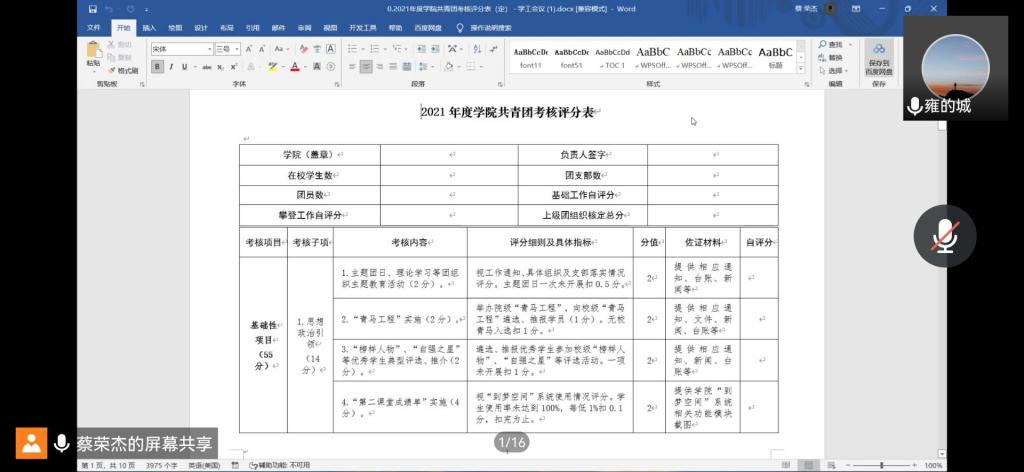
Task: Select the Format Painter tool
Action: tap(124, 70)
